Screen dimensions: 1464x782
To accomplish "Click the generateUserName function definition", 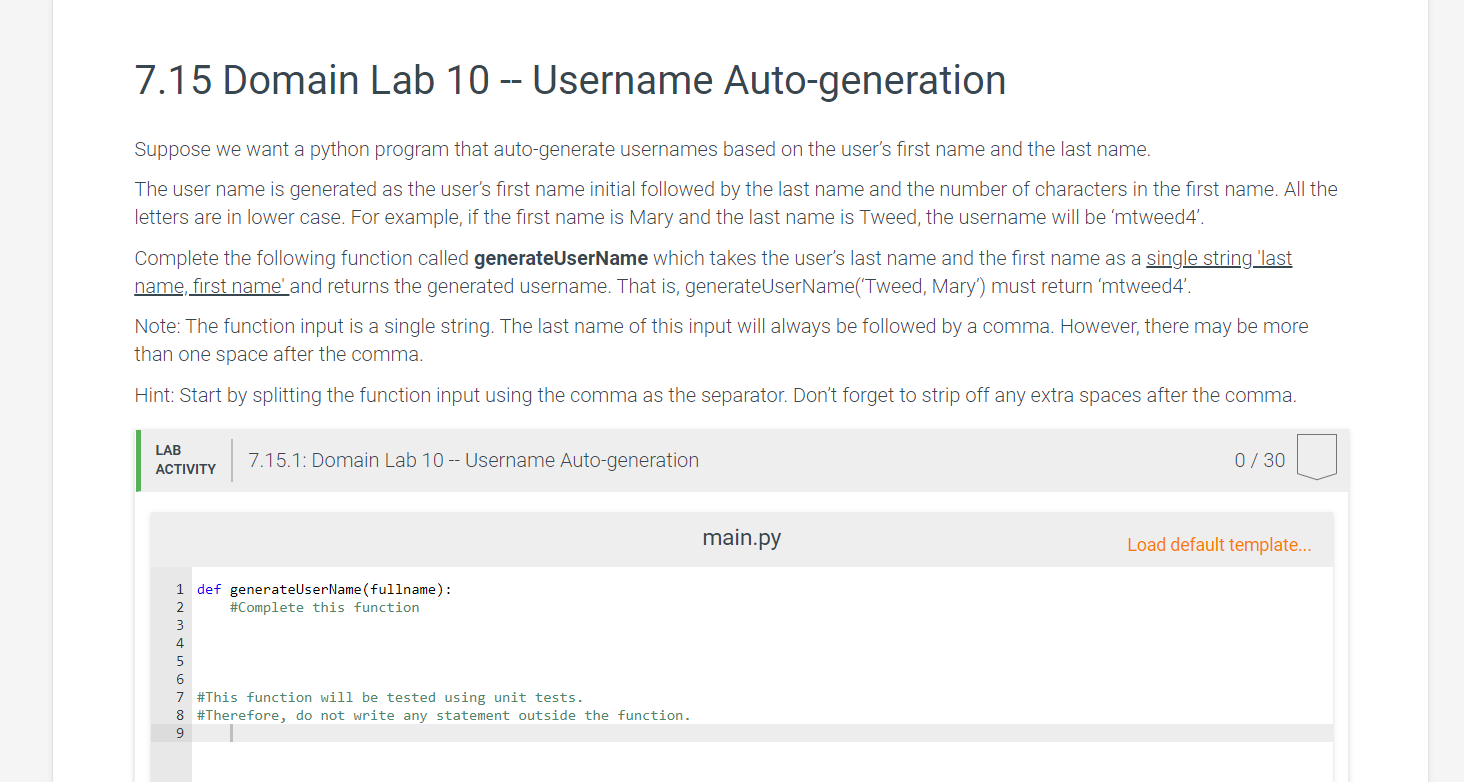I will pyautogui.click(x=295, y=589).
